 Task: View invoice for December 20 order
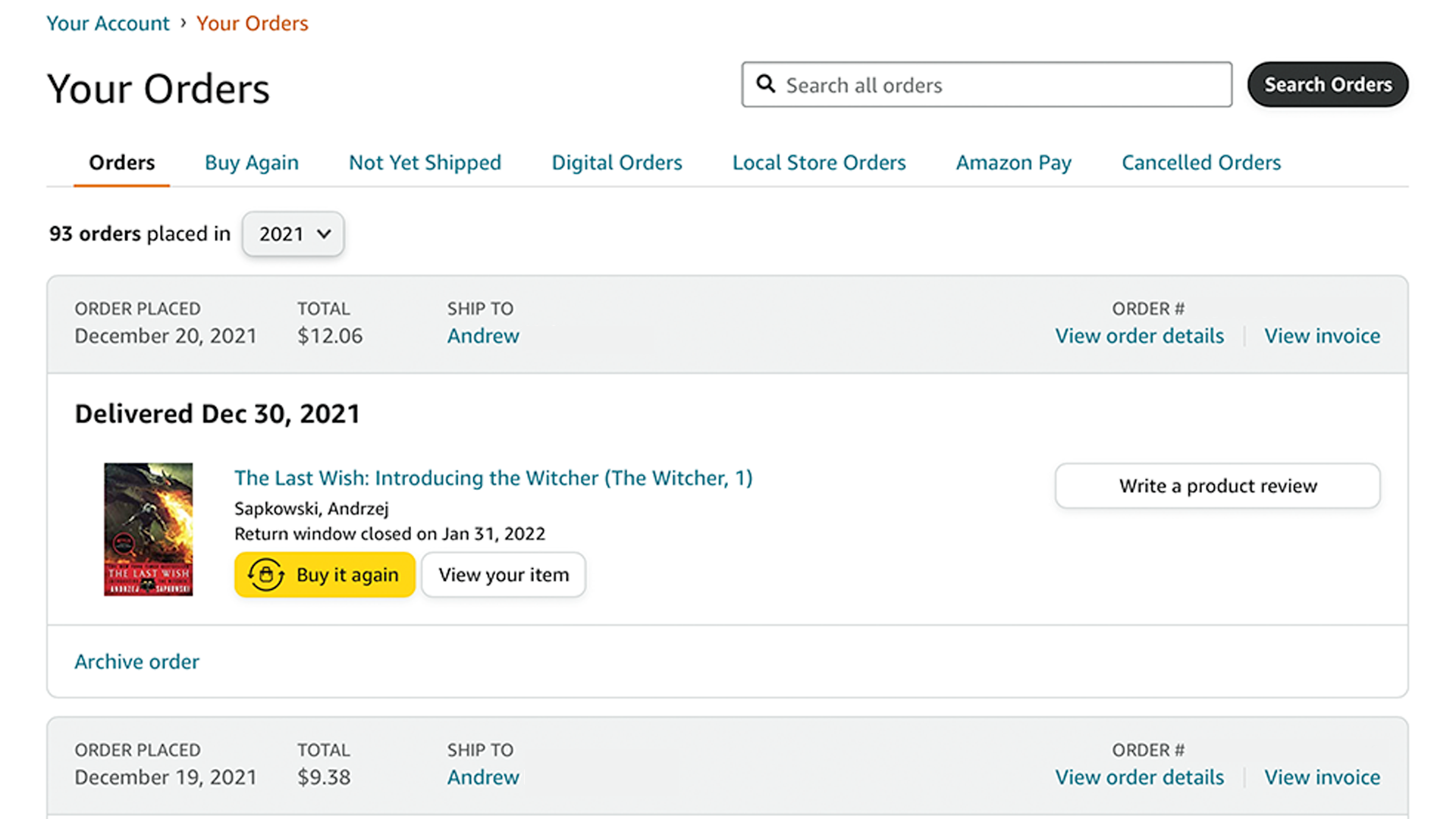[x=1322, y=336]
